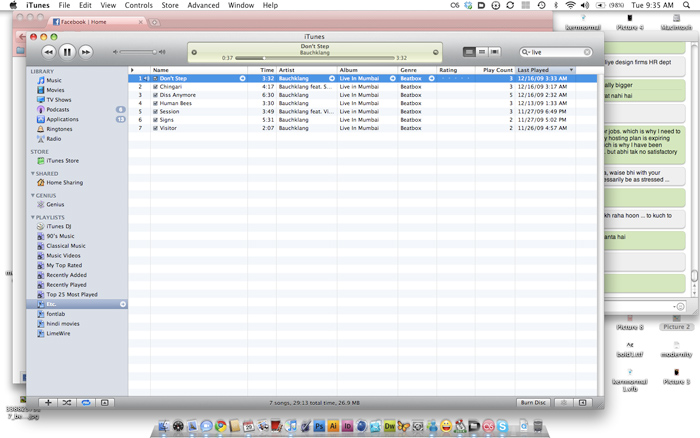Select the Top 25 Most Played playlist

point(72,295)
